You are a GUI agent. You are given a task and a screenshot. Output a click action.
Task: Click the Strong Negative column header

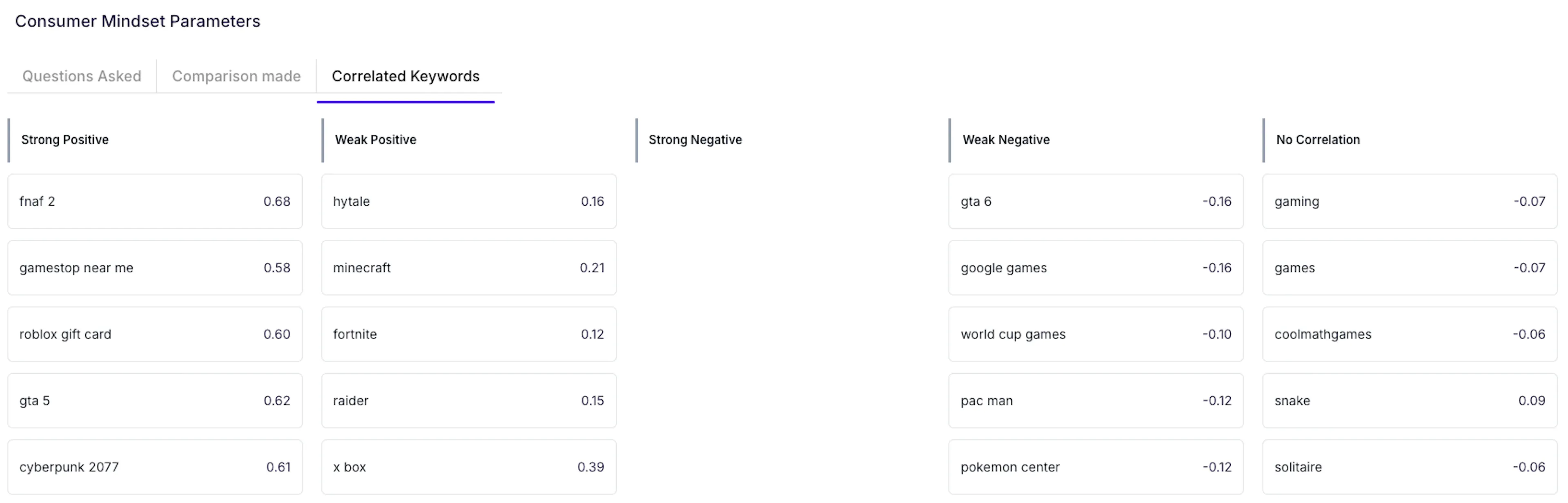(695, 140)
